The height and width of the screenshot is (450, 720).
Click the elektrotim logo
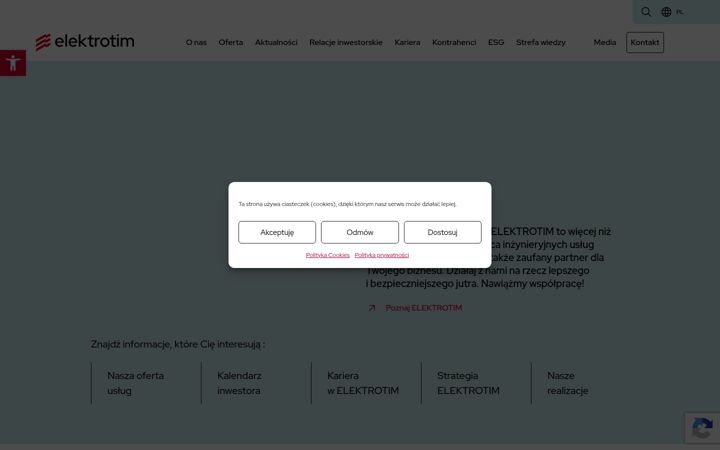[x=85, y=42]
